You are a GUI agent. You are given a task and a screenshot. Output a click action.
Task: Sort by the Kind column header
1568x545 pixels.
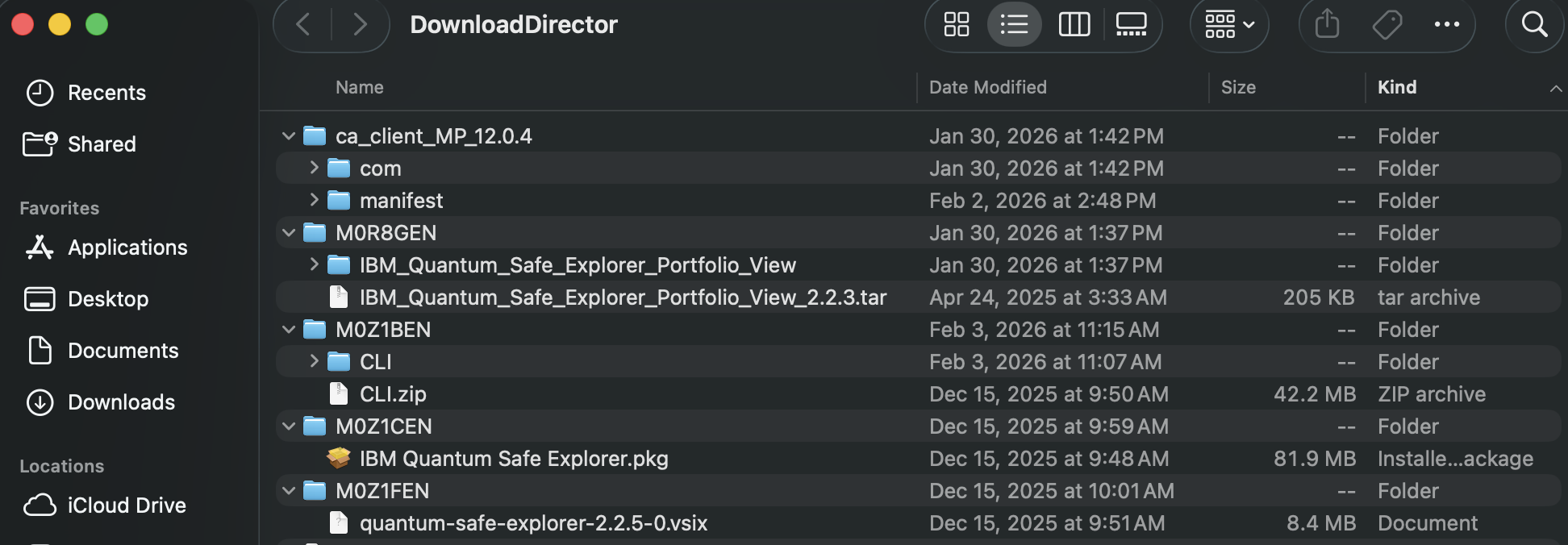pos(1397,87)
